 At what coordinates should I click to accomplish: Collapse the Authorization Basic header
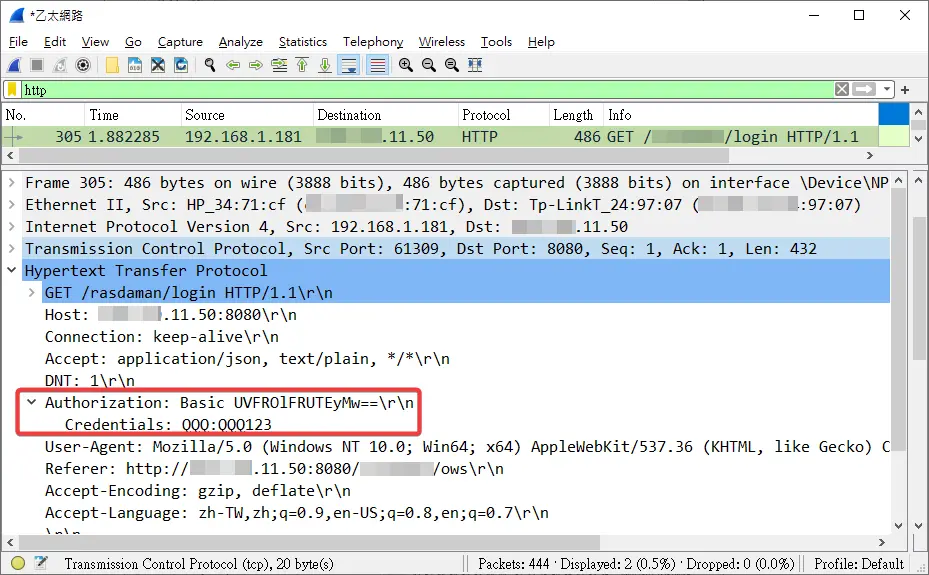[31, 402]
